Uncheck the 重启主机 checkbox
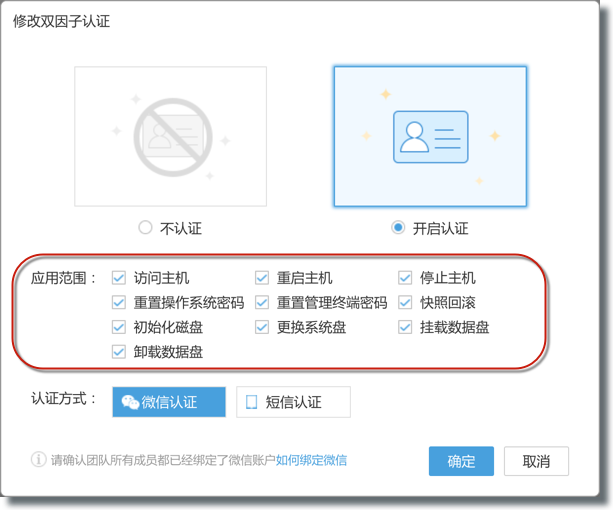 click(262, 278)
